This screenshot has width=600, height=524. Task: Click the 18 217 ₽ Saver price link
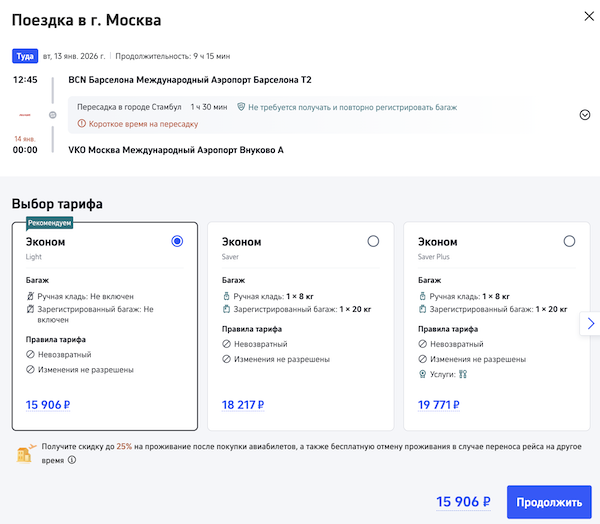pyautogui.click(x=242, y=405)
